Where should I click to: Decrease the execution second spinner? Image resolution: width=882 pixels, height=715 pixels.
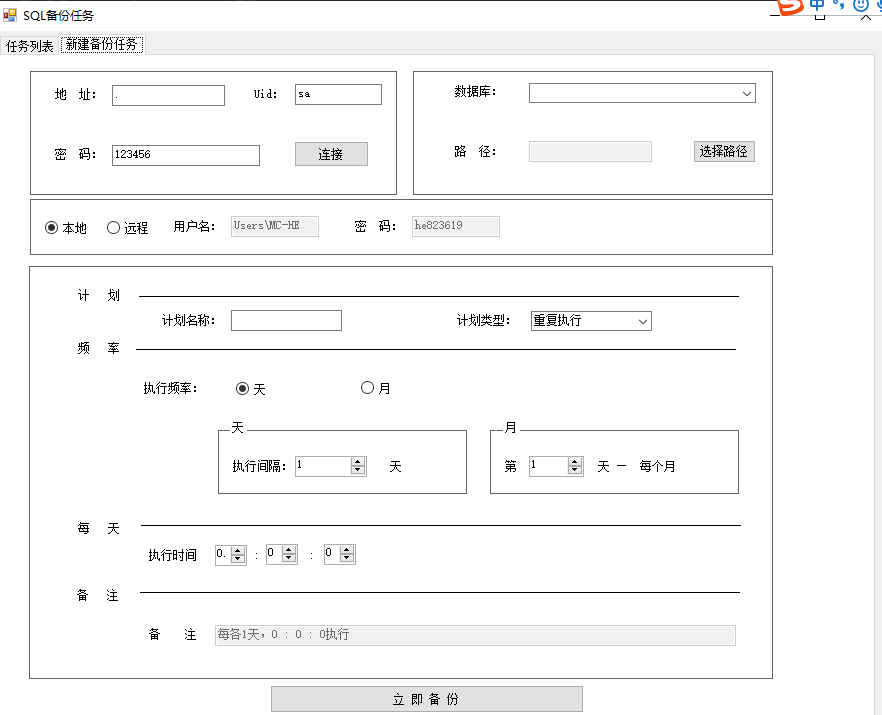[x=347, y=559]
